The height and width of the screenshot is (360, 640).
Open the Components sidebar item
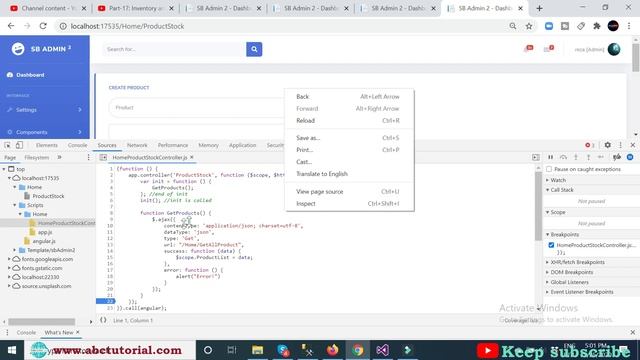click(x=44, y=132)
